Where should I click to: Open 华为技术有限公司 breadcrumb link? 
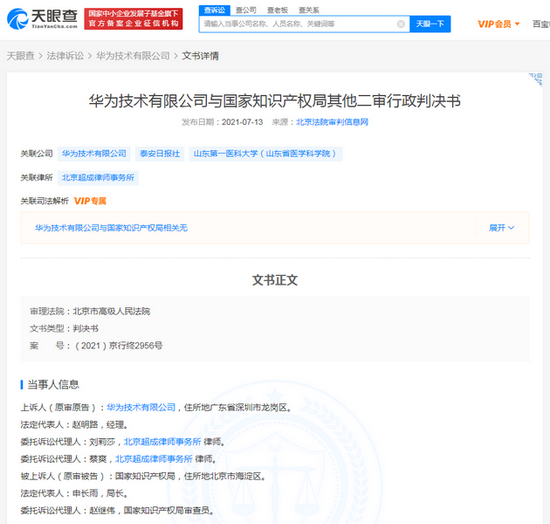133,56
